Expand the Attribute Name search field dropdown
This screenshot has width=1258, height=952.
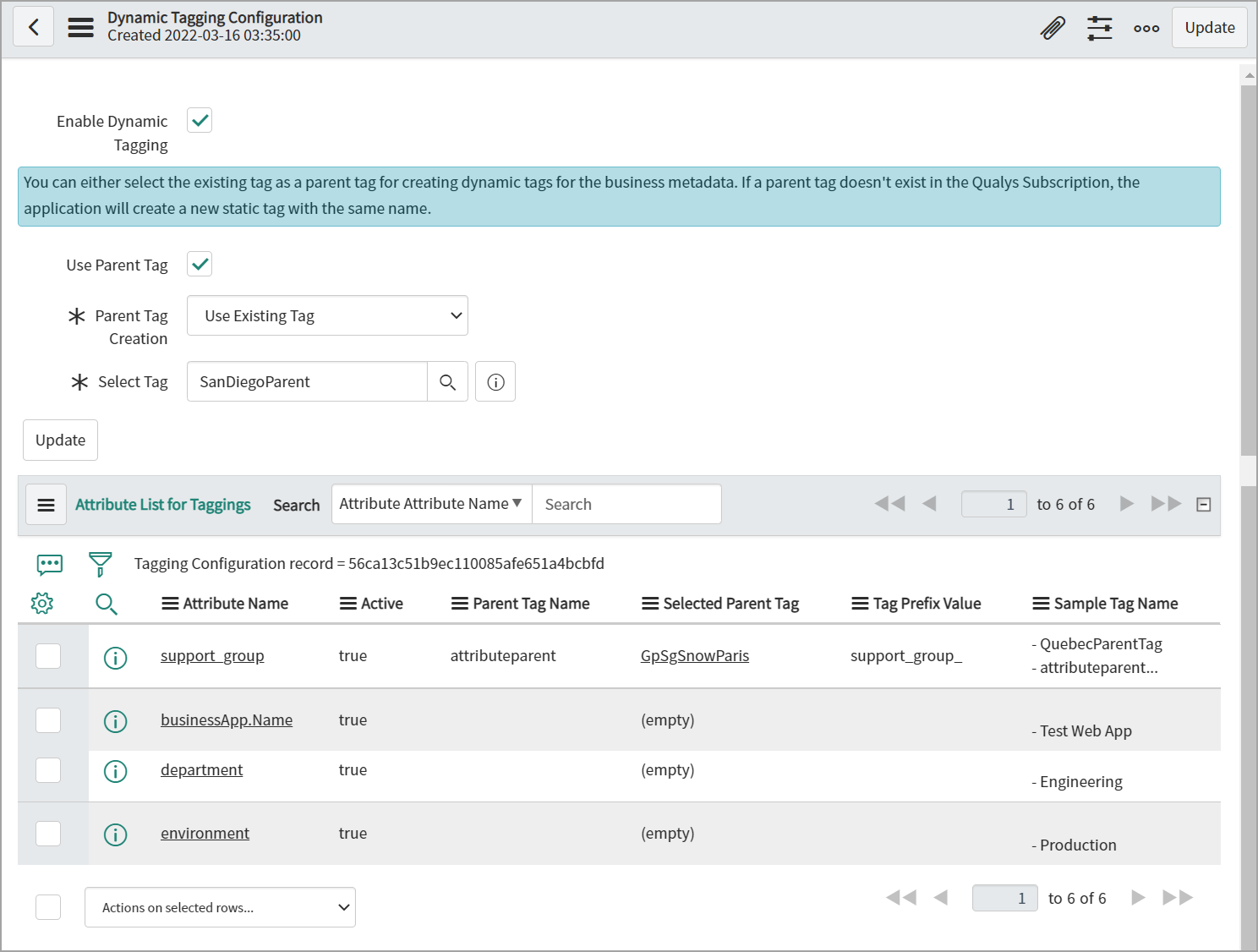[431, 504]
